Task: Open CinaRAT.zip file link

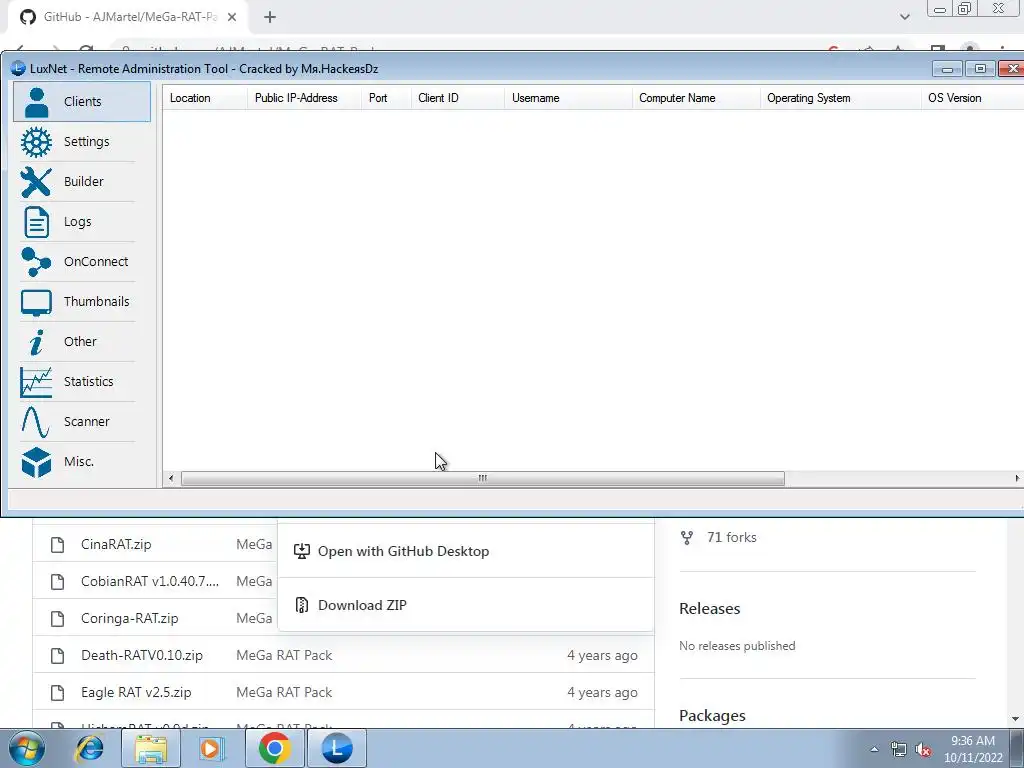Action: pos(116,544)
